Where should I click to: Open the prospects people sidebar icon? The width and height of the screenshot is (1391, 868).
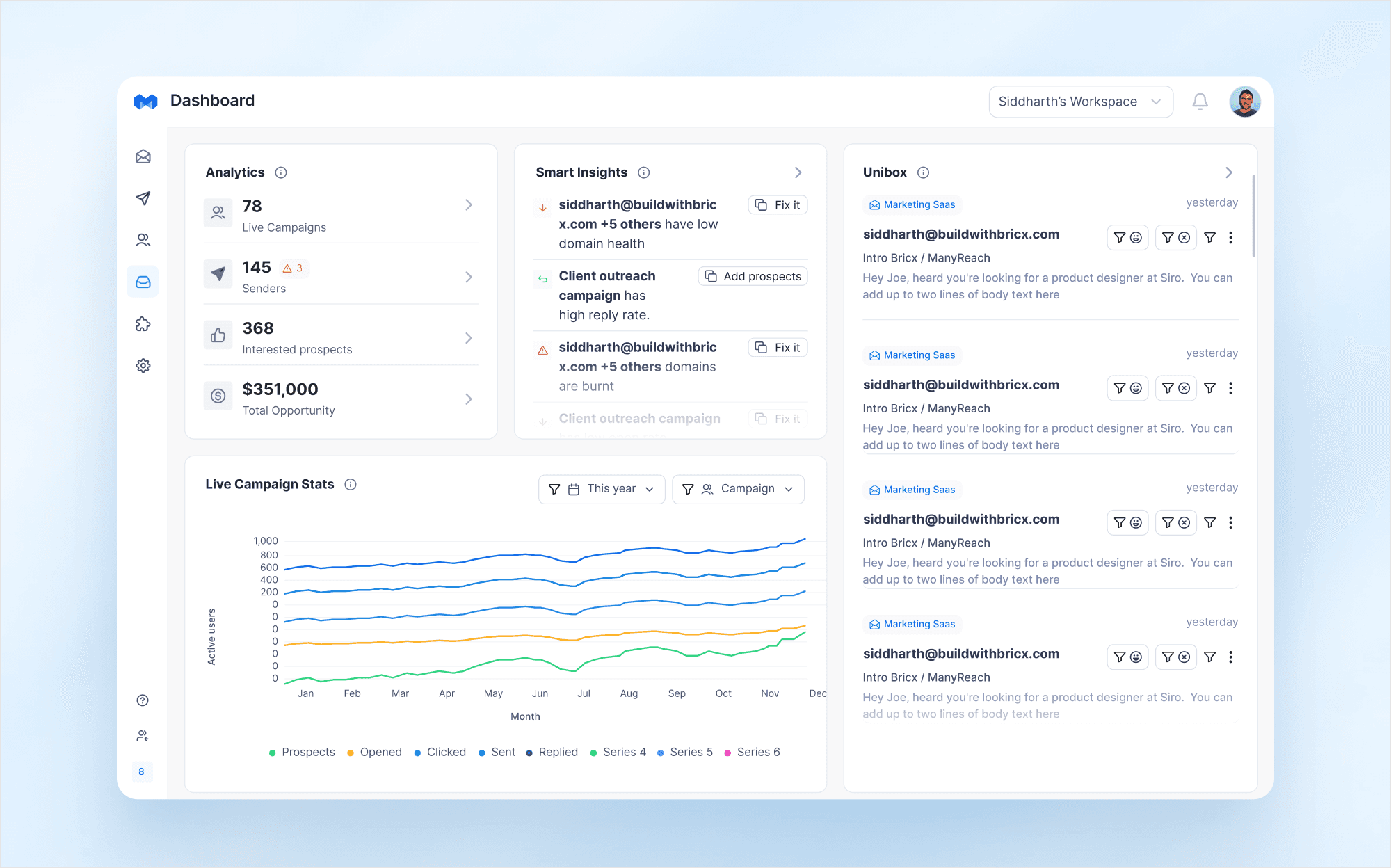click(143, 240)
